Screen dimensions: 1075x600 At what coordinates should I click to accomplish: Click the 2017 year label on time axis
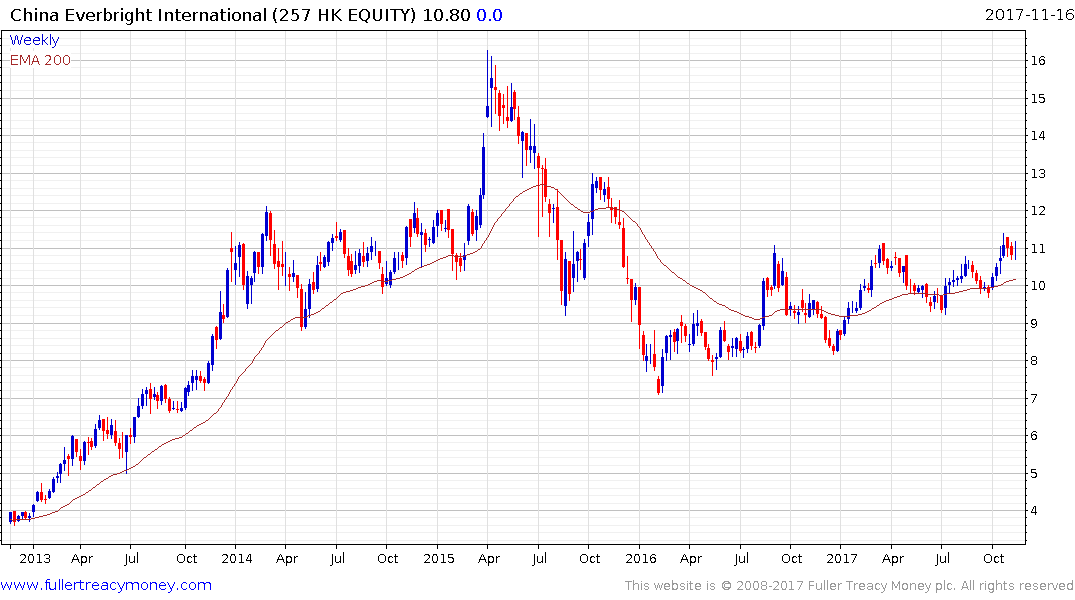point(842,558)
